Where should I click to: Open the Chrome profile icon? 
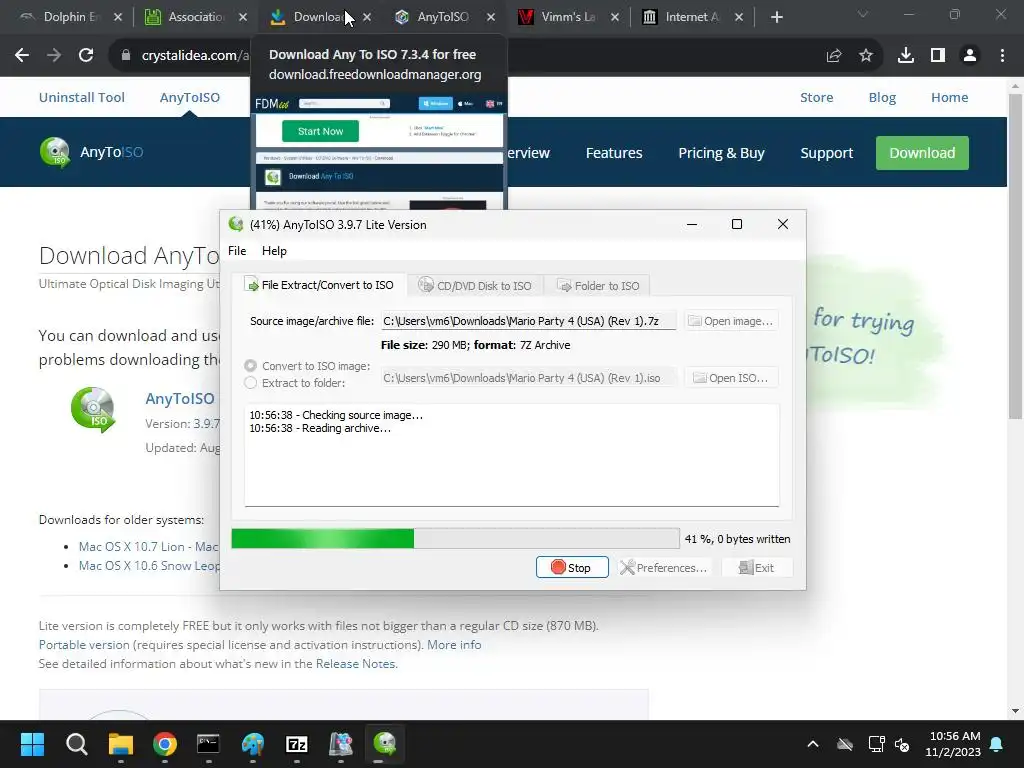[970, 56]
